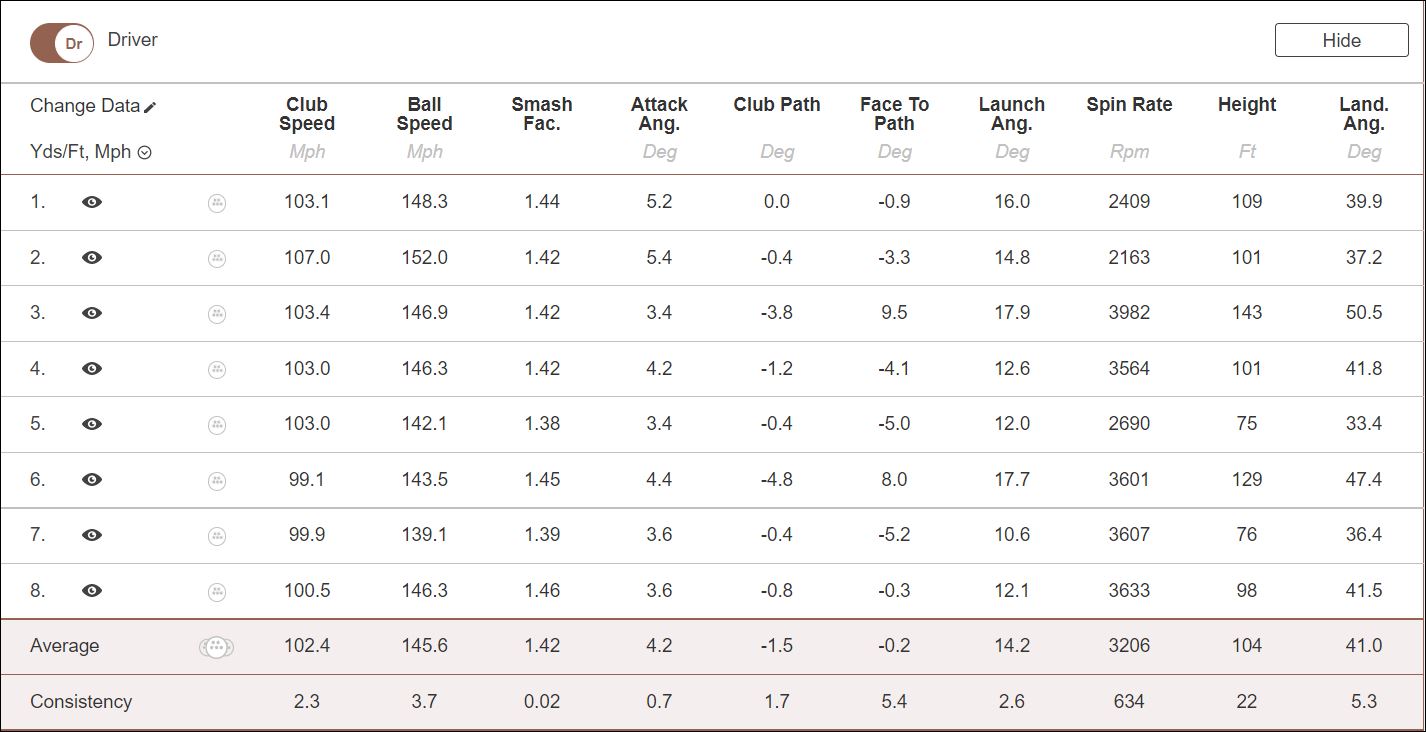Image resolution: width=1426 pixels, height=732 pixels.
Task: Click the Change Data link text
Action: coord(85,106)
